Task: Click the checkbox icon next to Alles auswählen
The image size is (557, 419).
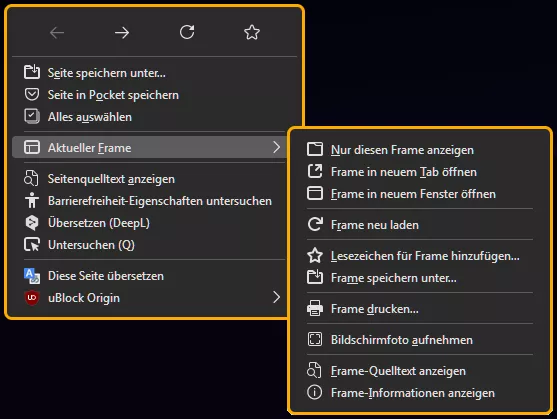Action: pos(32,116)
